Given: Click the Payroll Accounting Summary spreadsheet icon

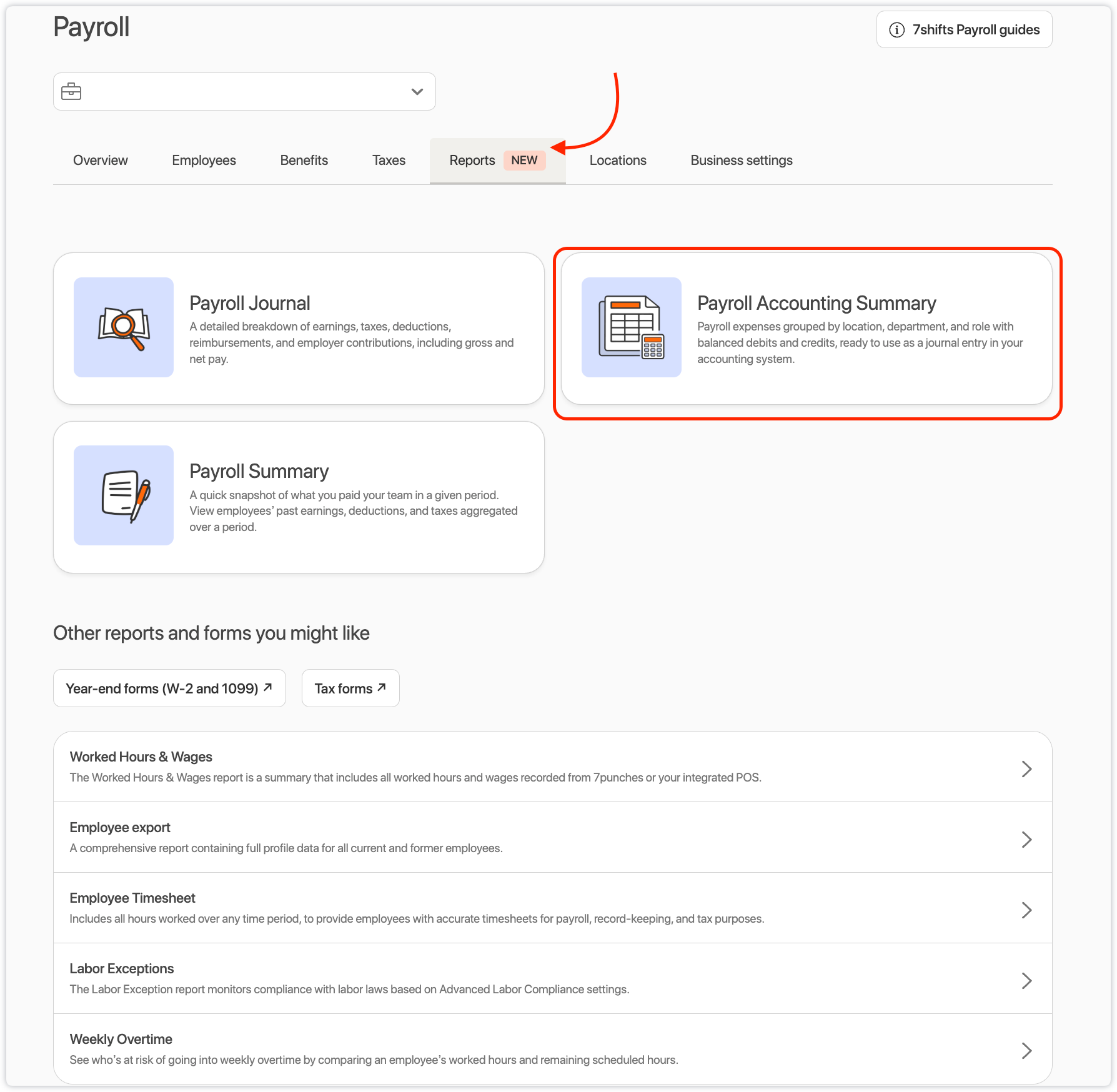Looking at the screenshot, I should pos(631,327).
